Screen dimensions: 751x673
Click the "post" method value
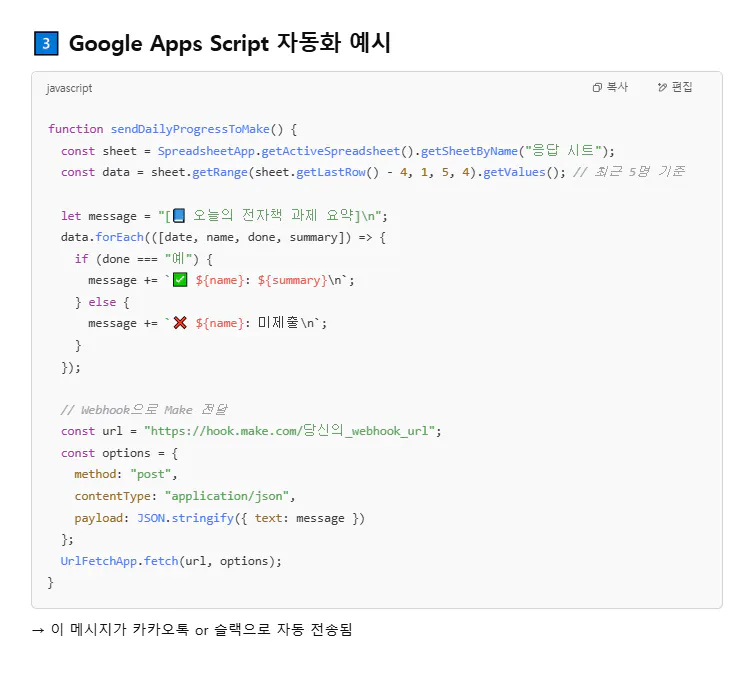point(150,474)
